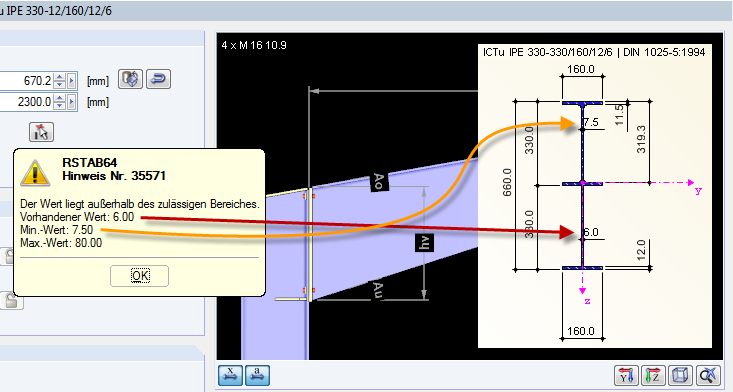Click the 'Max.-Wert: 80.00' line
Viewport: 733px width, 392px height.
point(61,243)
